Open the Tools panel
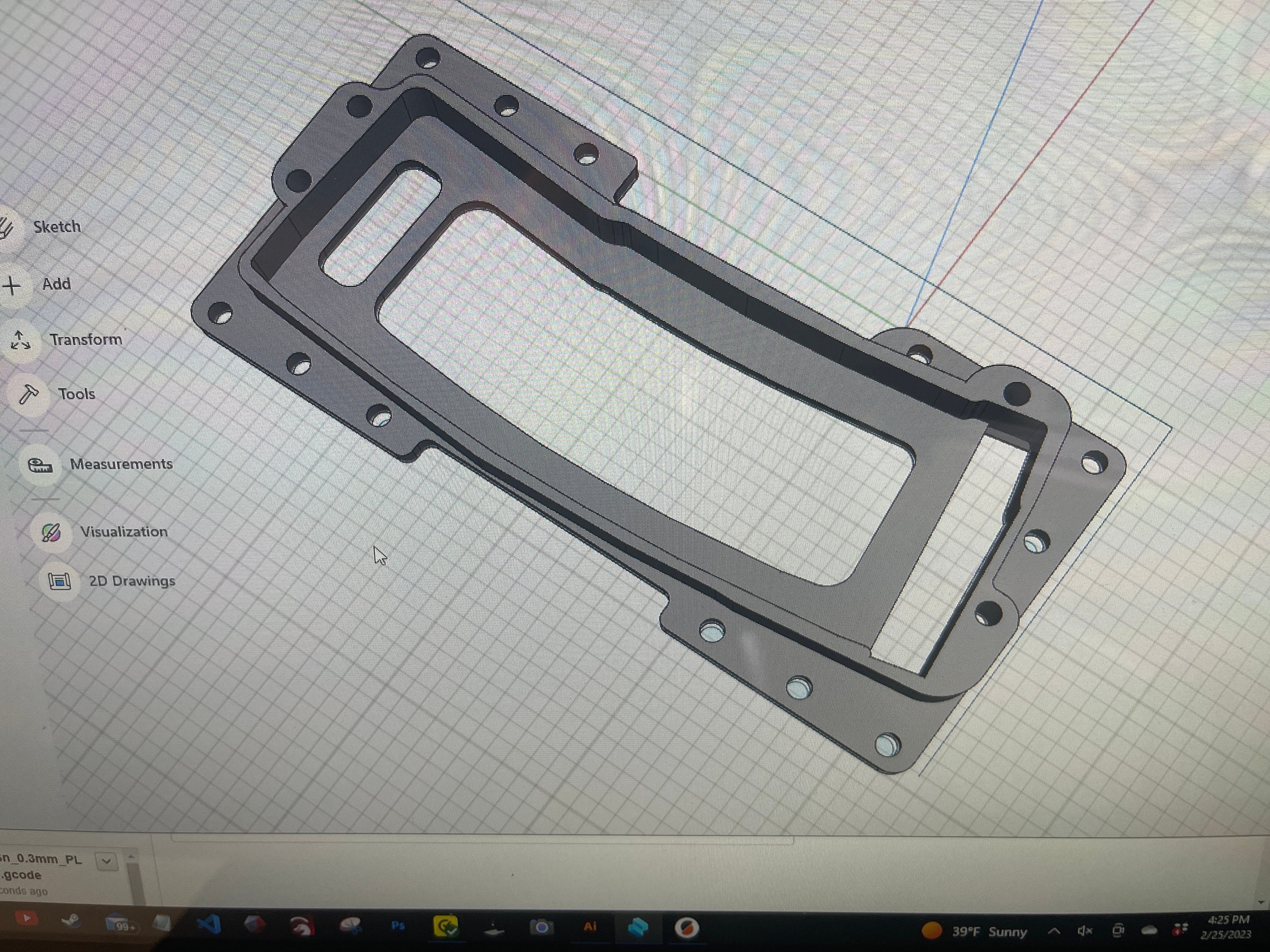Screen dimensions: 1270x952 click(76, 393)
